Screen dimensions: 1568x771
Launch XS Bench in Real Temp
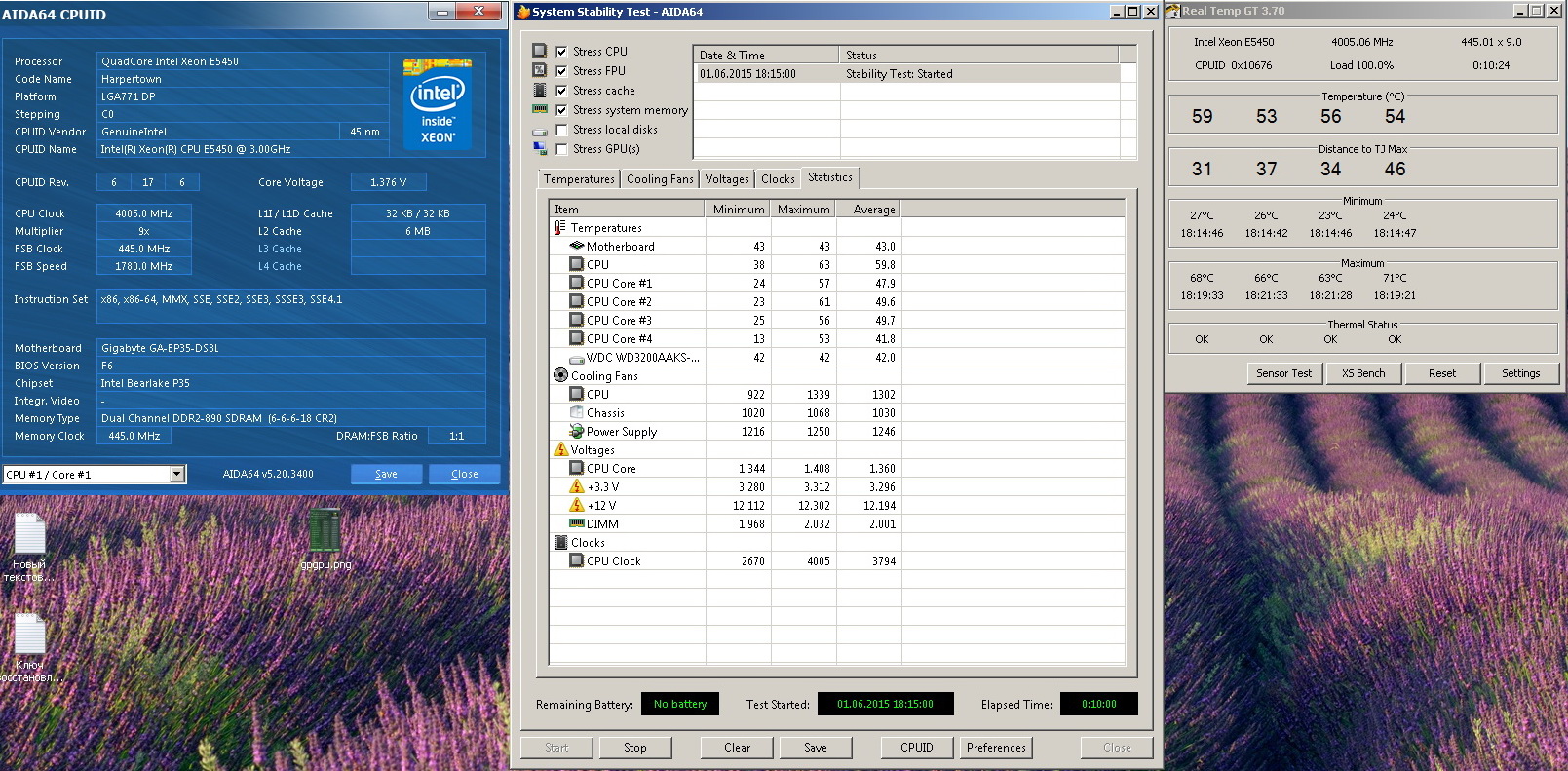click(1363, 373)
